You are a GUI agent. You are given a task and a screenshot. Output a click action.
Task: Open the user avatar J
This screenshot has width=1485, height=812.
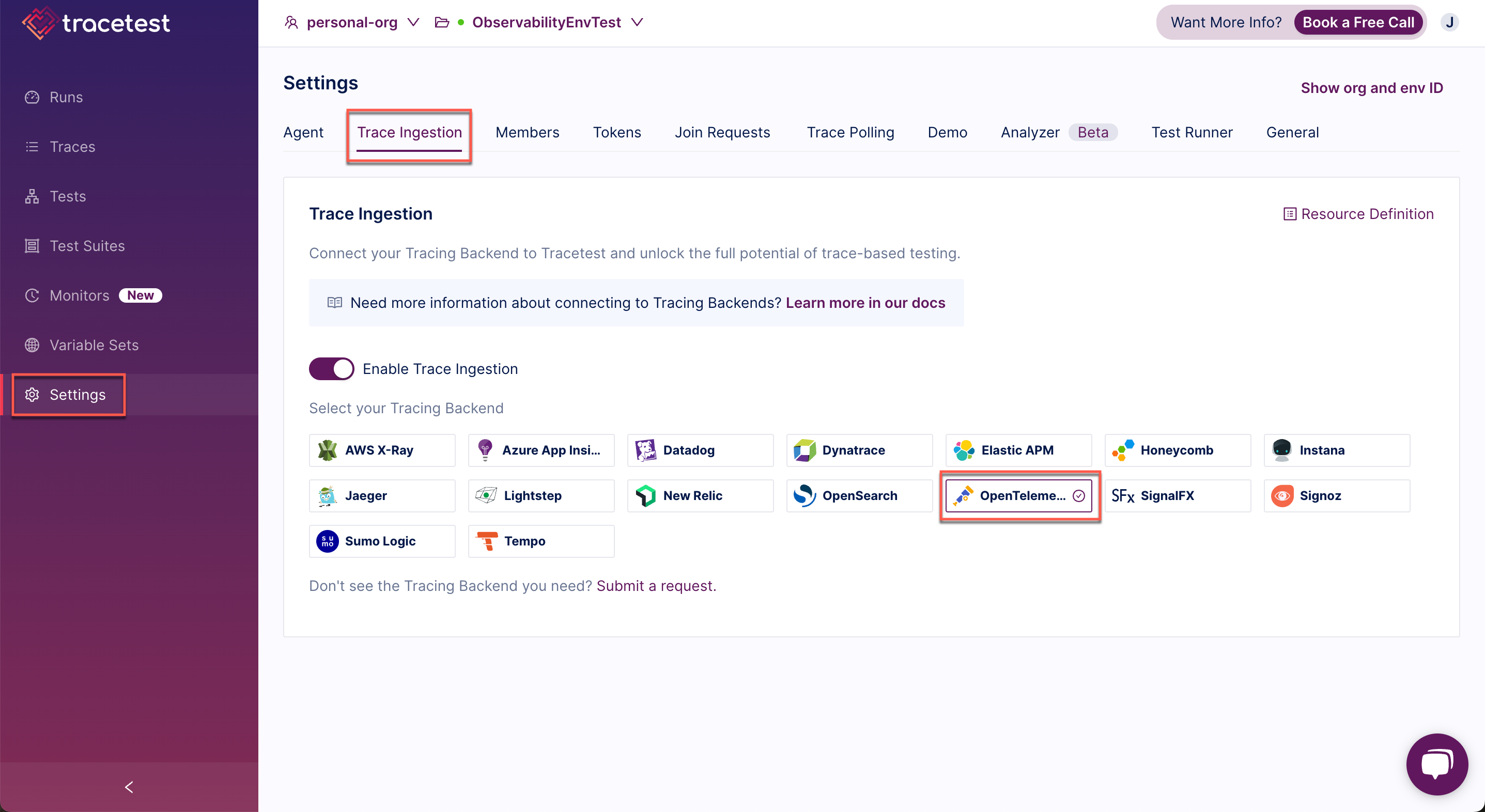click(1449, 23)
